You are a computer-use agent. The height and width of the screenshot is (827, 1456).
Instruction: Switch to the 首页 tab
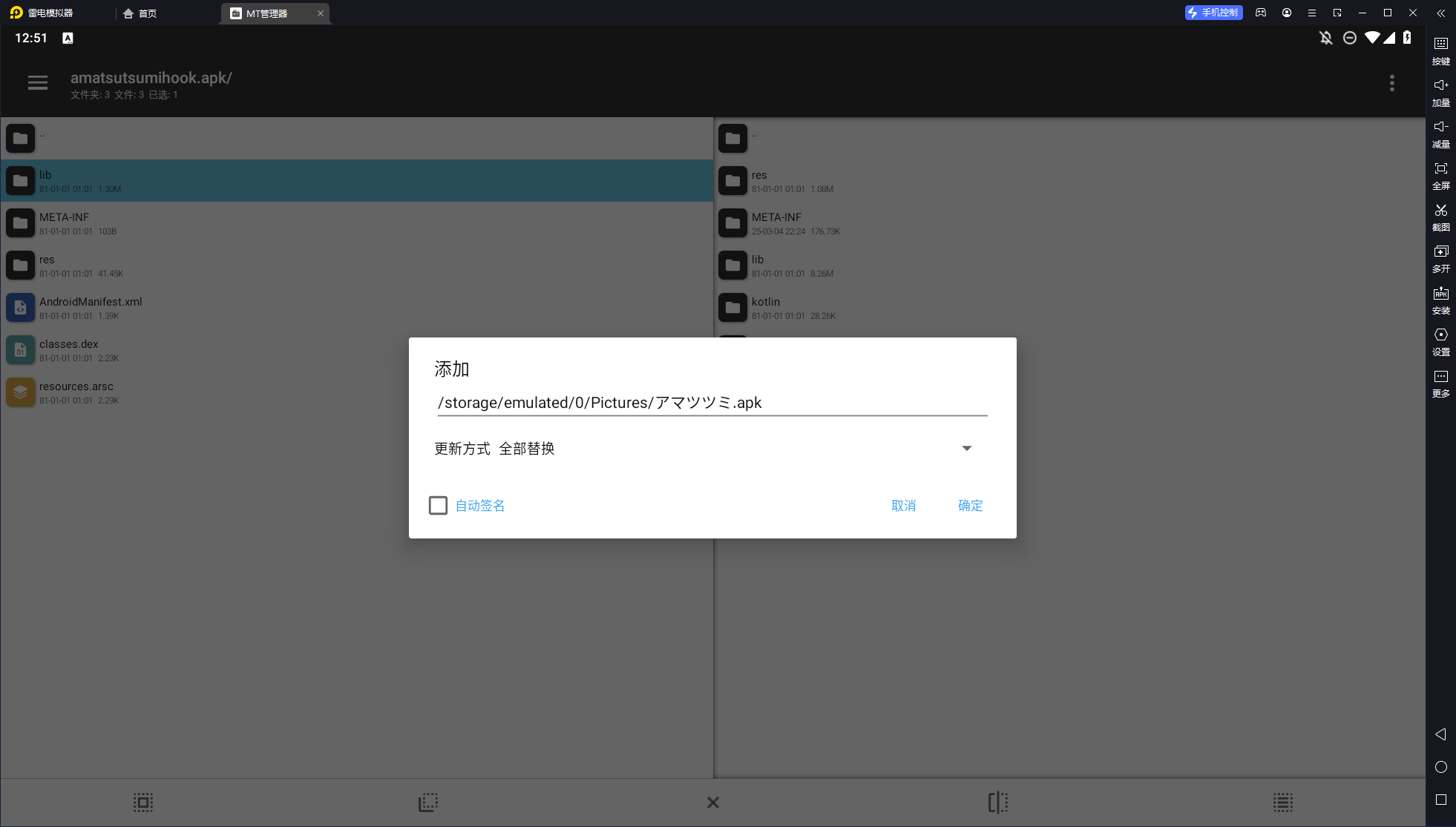[x=140, y=13]
